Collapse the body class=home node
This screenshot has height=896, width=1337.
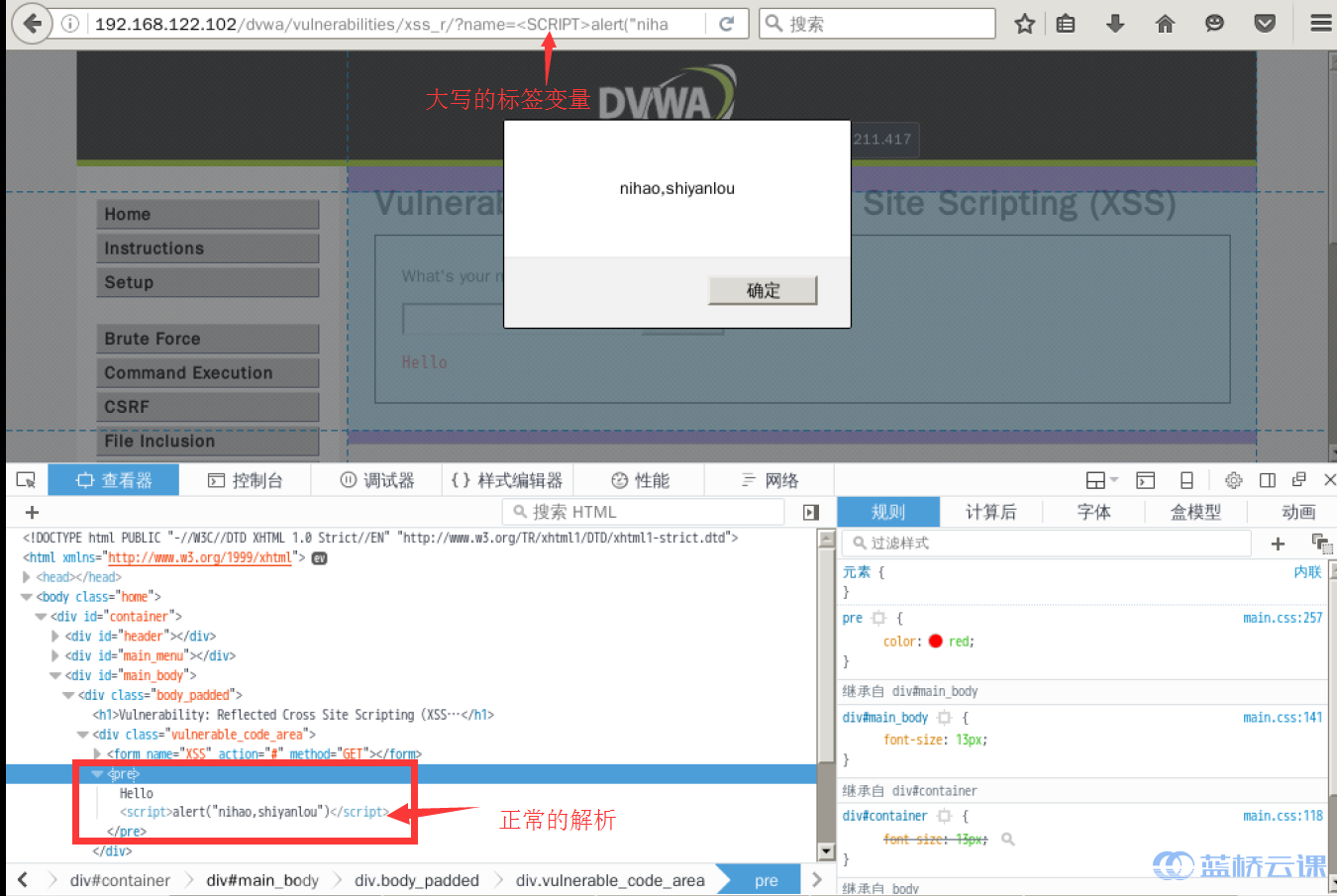click(27, 597)
